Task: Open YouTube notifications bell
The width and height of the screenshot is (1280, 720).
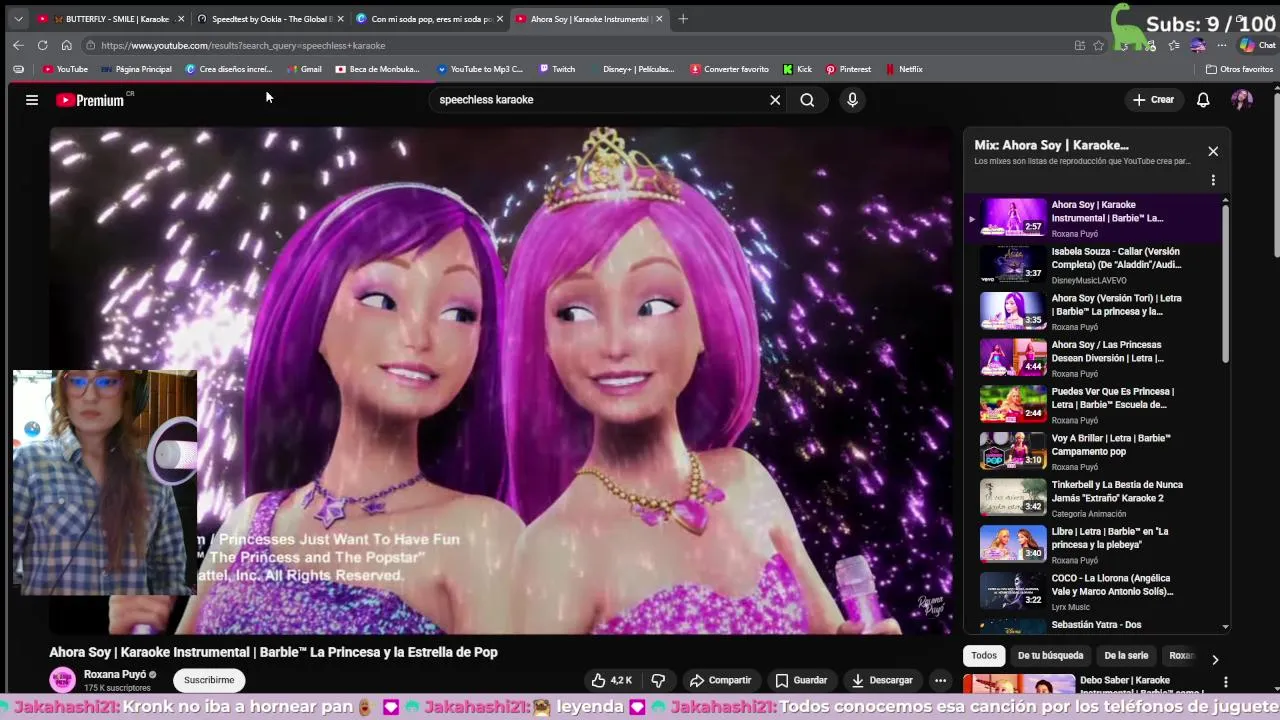Action: coord(1203,100)
